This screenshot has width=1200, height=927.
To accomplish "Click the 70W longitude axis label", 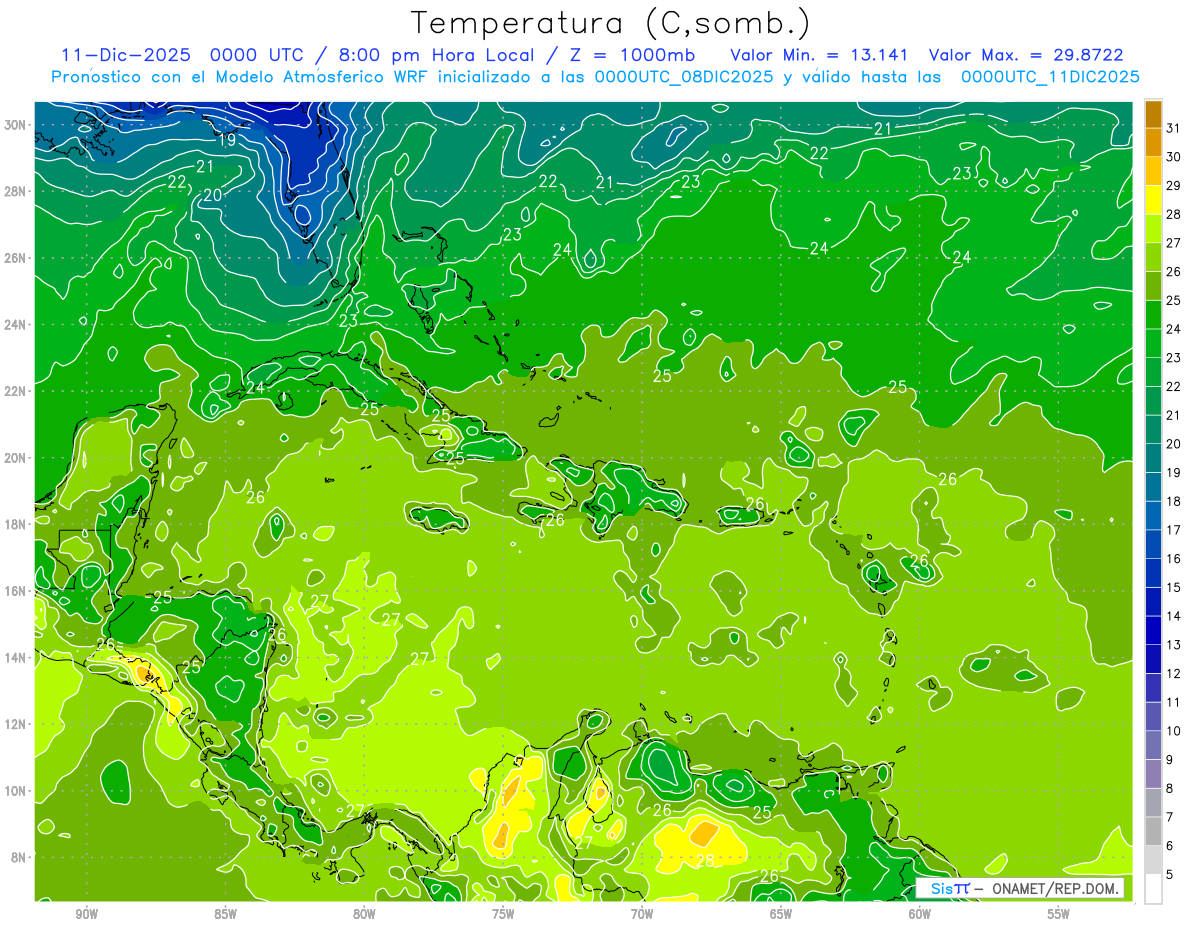I will pyautogui.click(x=642, y=914).
